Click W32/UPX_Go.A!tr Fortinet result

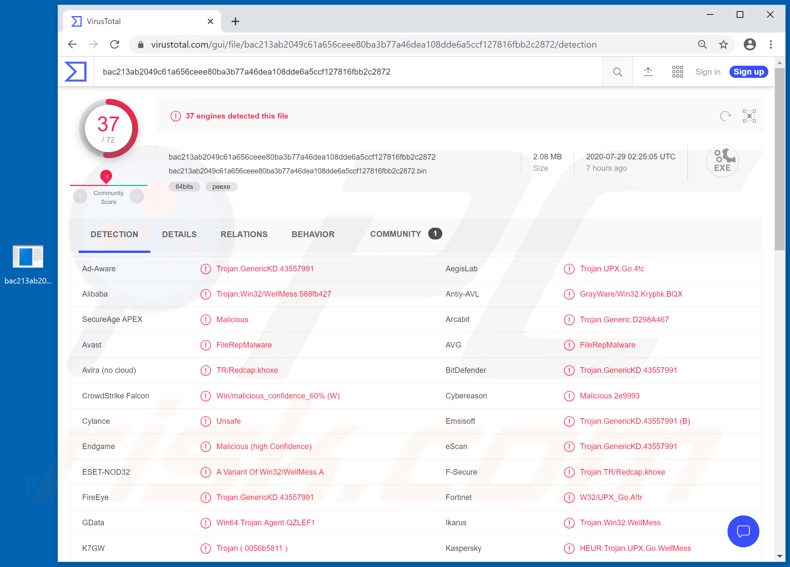click(611, 497)
